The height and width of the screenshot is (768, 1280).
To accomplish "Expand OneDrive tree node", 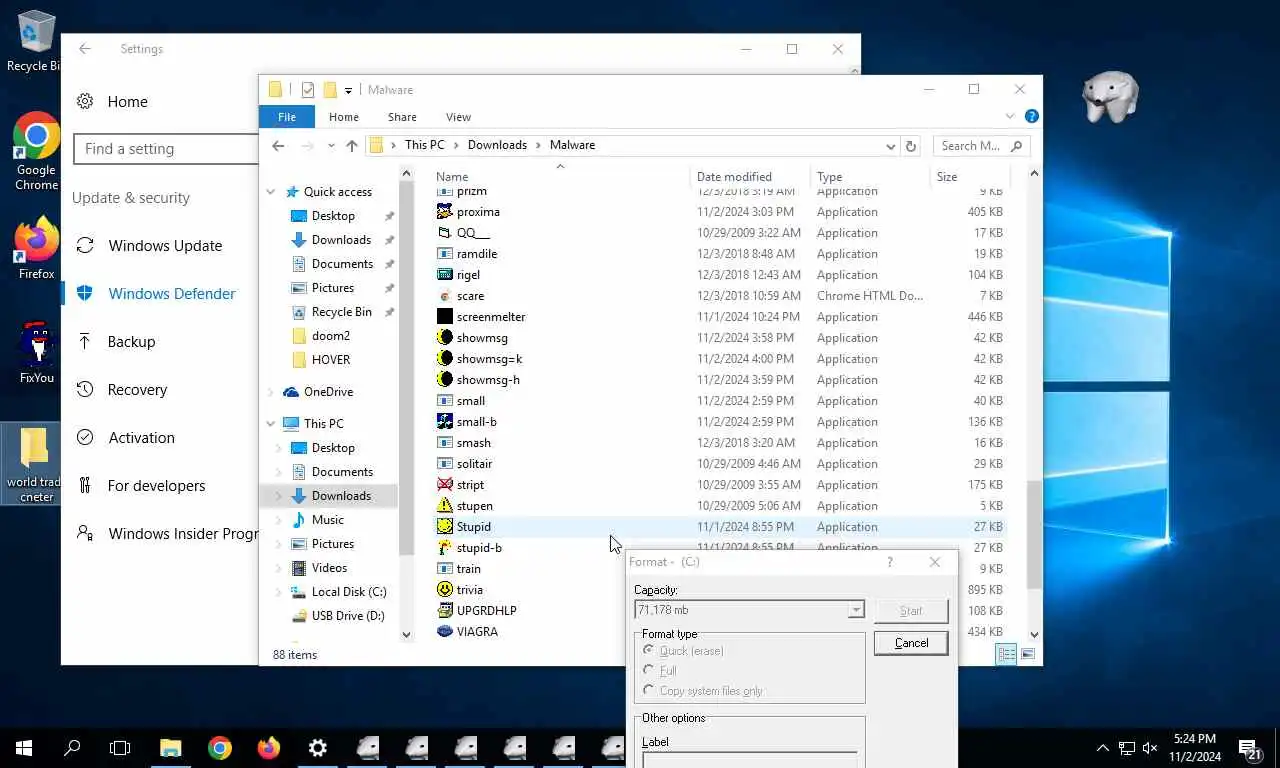I will click(271, 392).
